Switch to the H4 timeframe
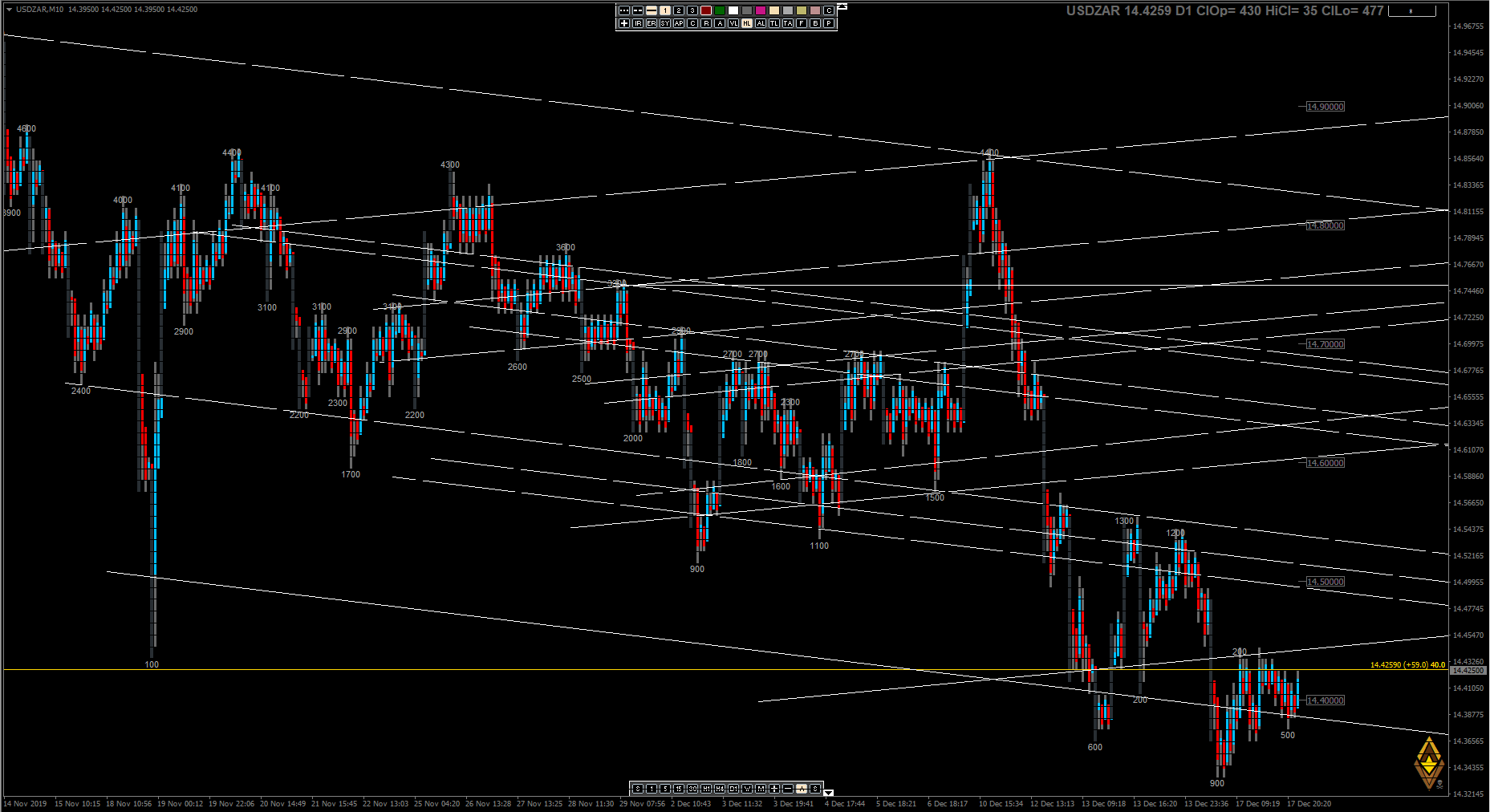The width and height of the screenshot is (1490, 812). coord(720,789)
